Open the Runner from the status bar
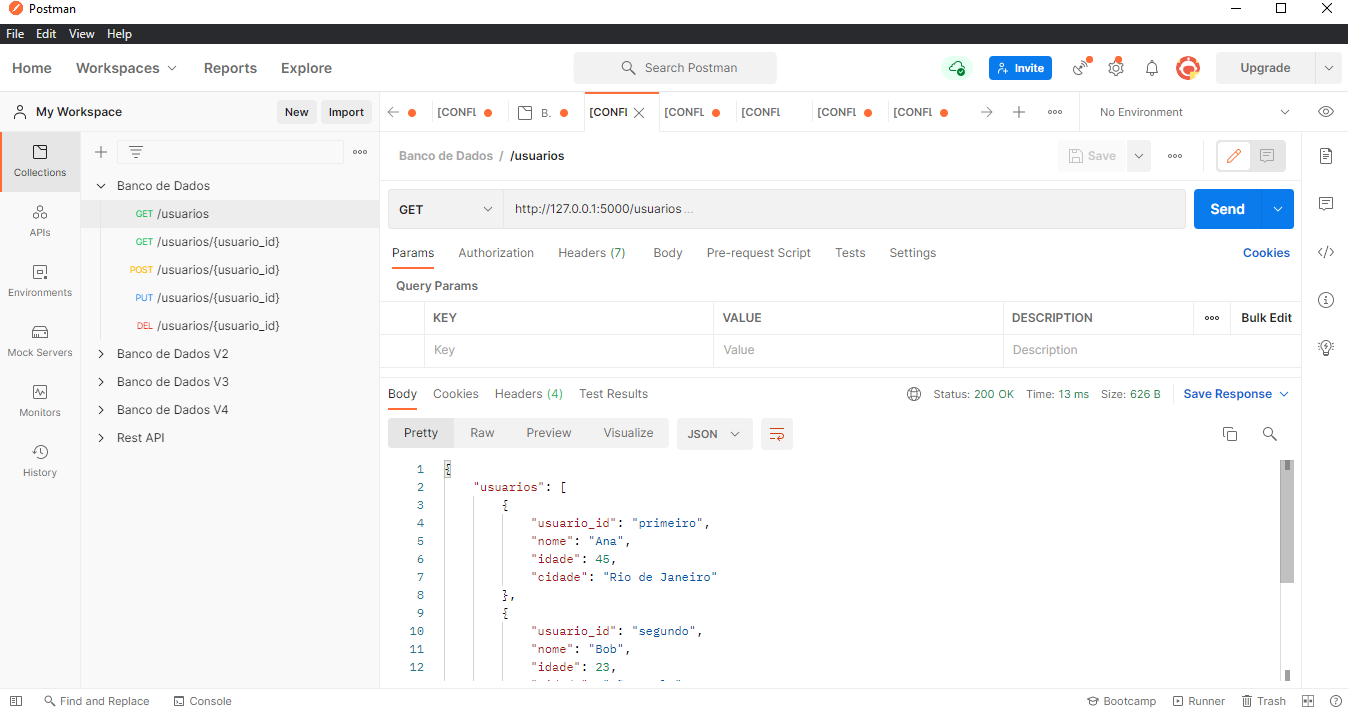The image size is (1348, 713). coord(1198,701)
